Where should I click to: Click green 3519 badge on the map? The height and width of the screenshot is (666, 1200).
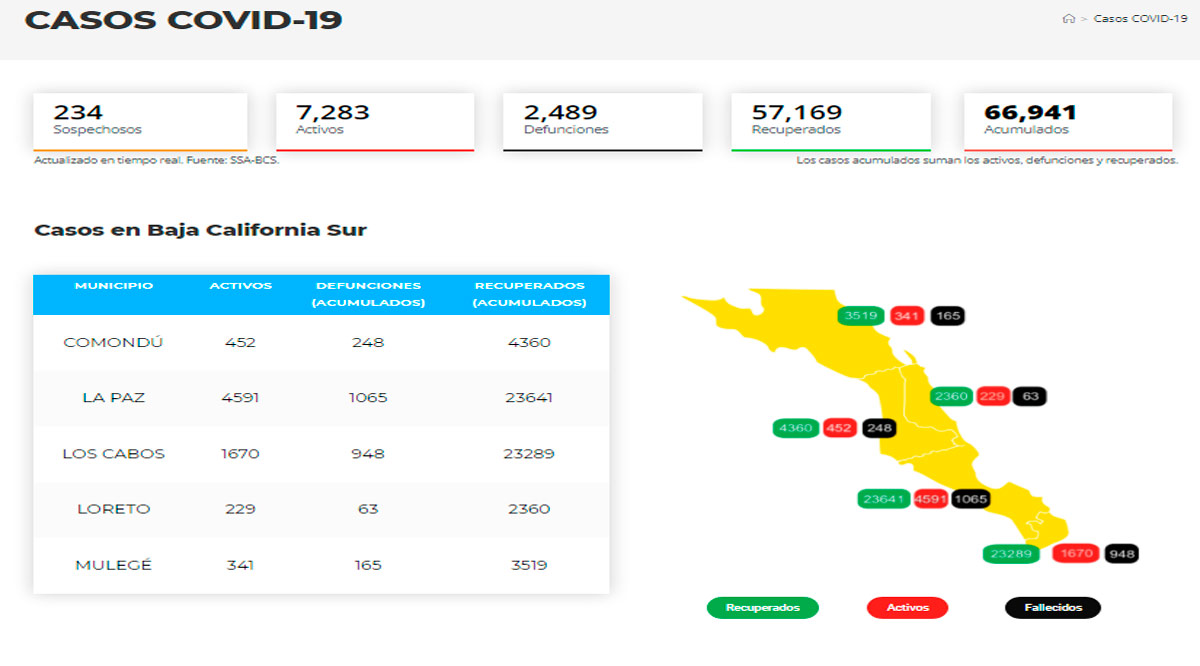click(861, 316)
